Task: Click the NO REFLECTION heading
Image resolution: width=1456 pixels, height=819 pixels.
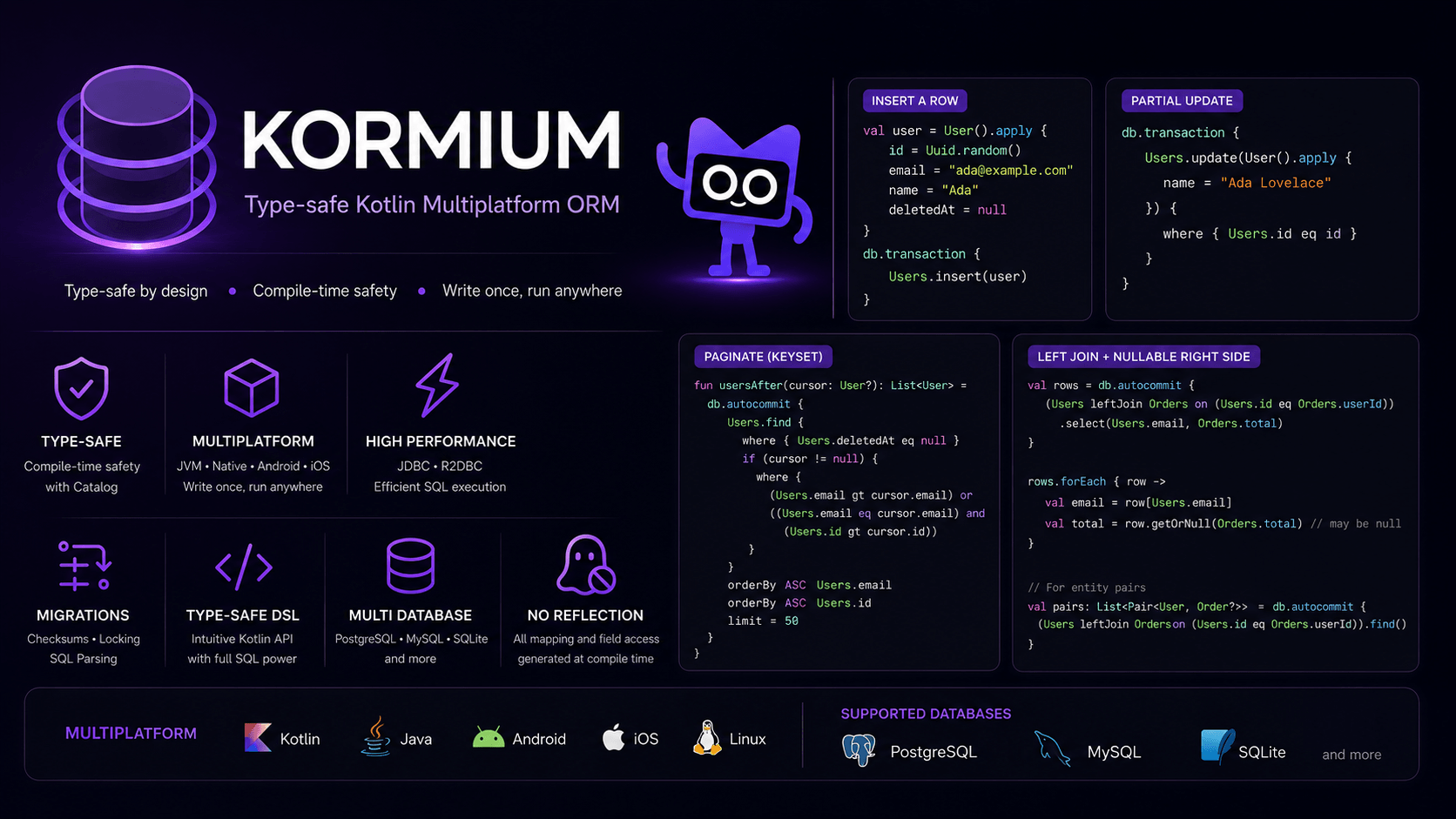Action: [585, 615]
